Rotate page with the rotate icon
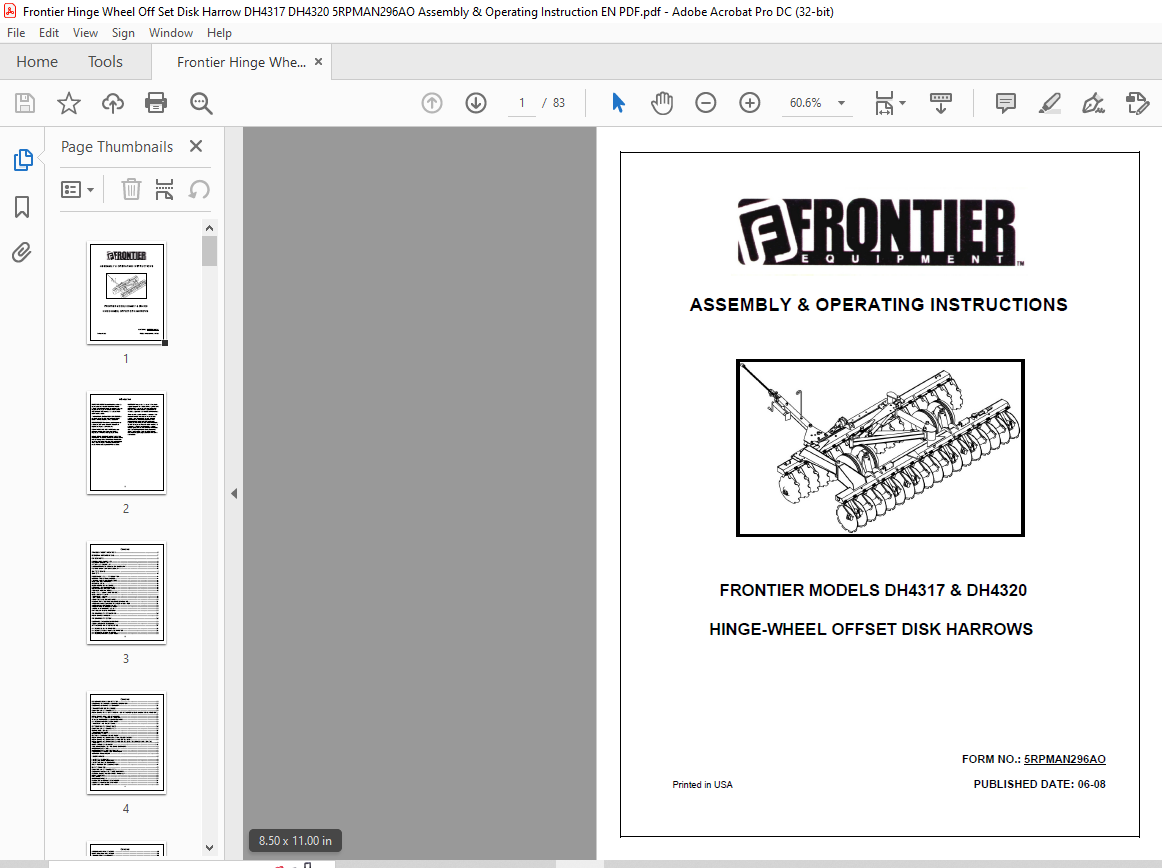 (x=199, y=190)
